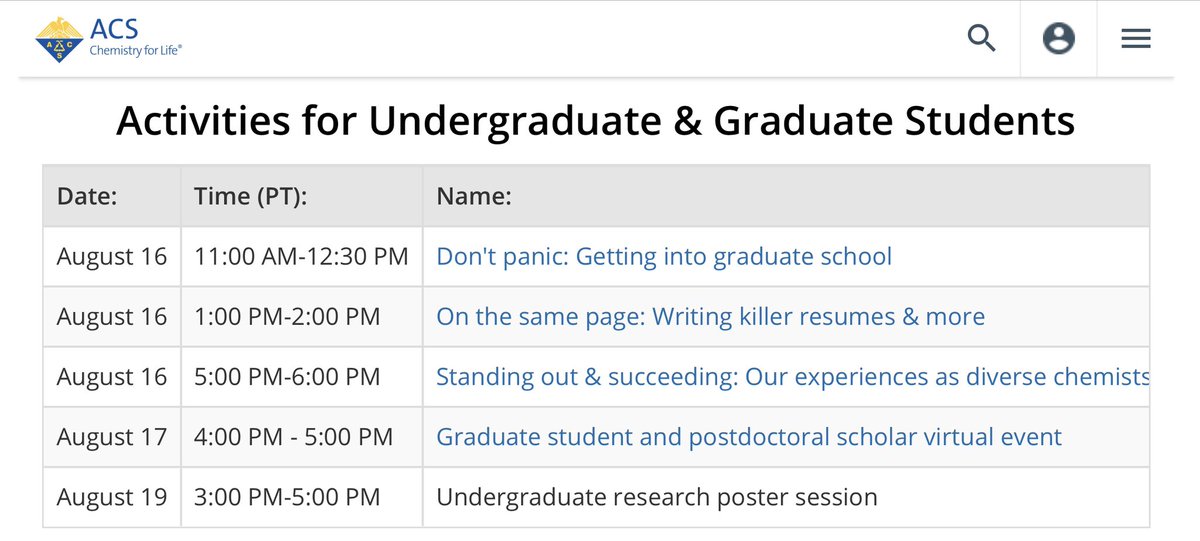Expand the hamburger menu icon
This screenshot has width=1200, height=541.
point(1135,39)
